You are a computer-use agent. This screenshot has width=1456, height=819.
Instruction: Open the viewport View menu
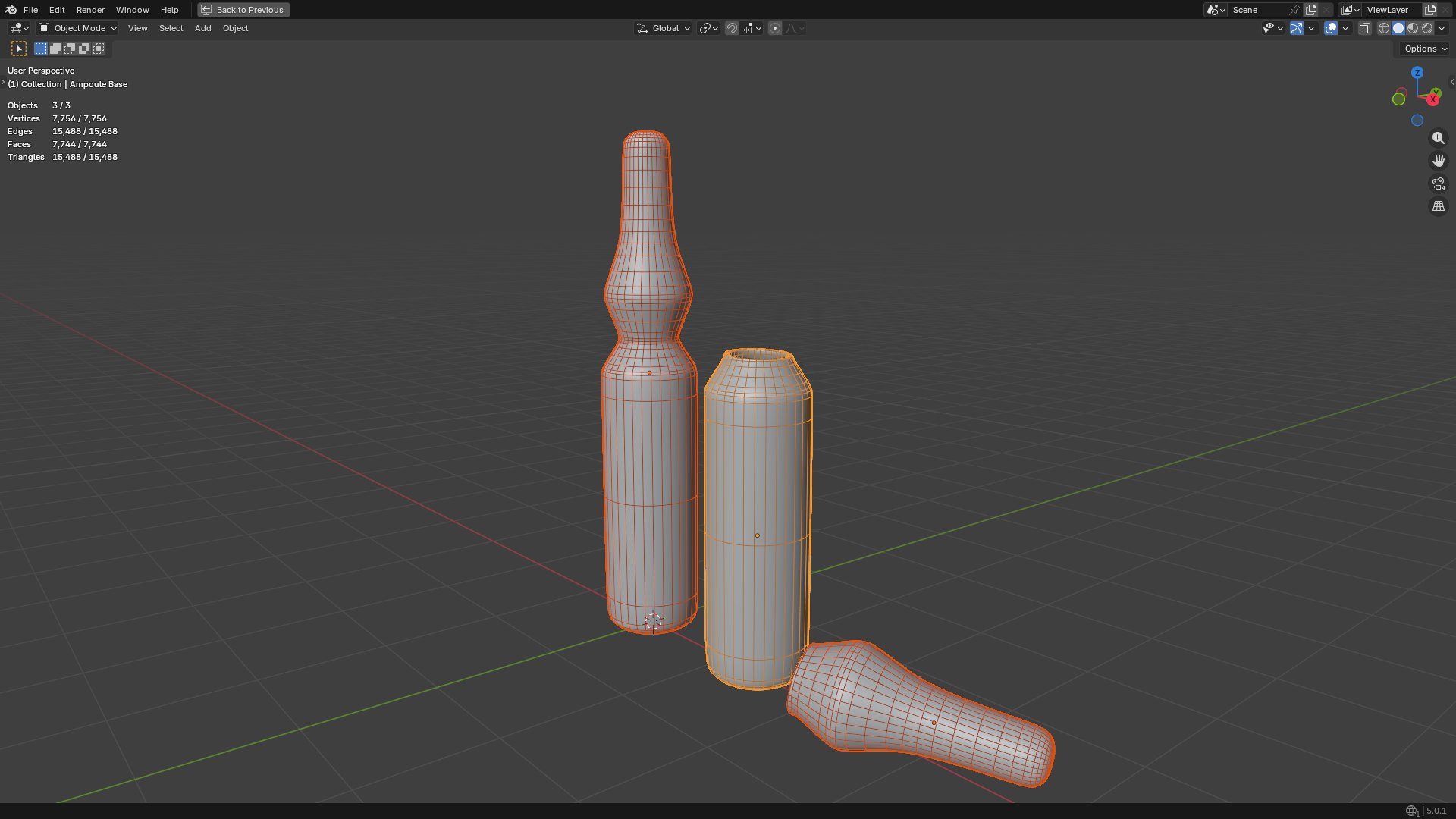coord(138,28)
